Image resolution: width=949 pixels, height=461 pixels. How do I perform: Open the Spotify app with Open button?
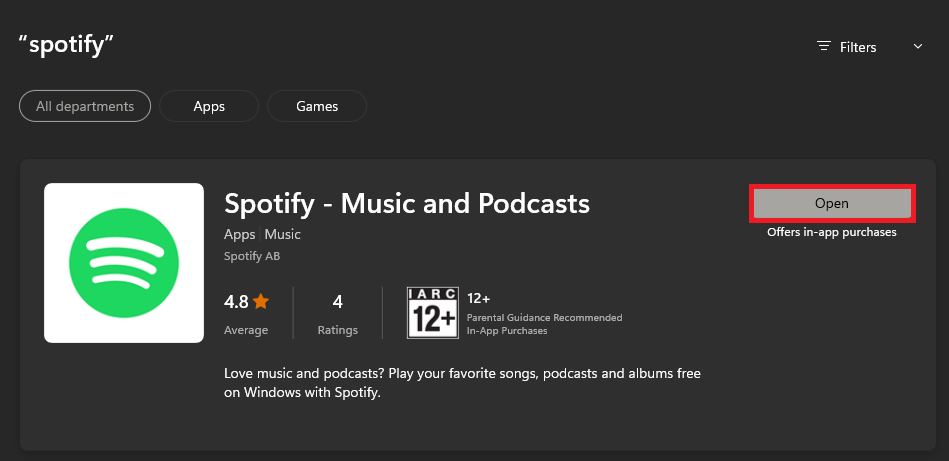832,203
